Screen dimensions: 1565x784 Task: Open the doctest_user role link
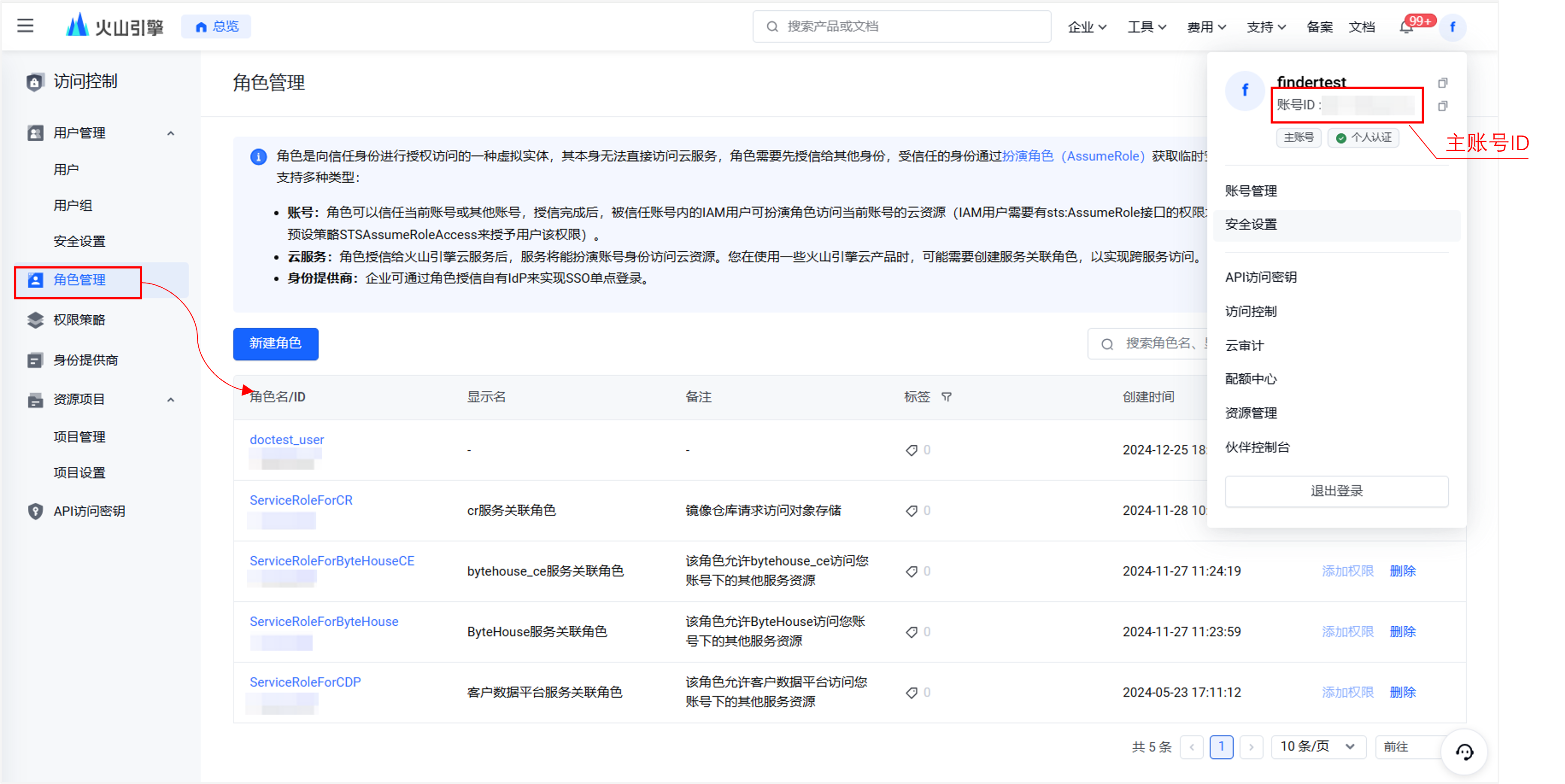[x=287, y=440]
